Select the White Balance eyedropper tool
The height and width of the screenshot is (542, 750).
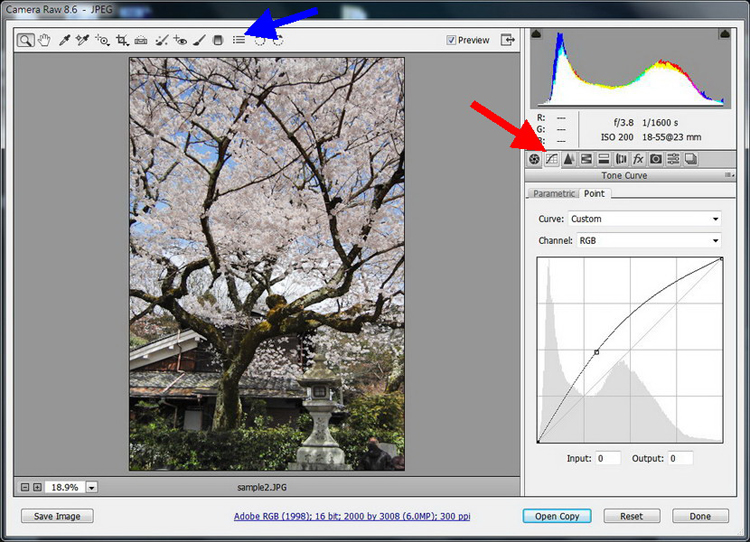coord(64,40)
